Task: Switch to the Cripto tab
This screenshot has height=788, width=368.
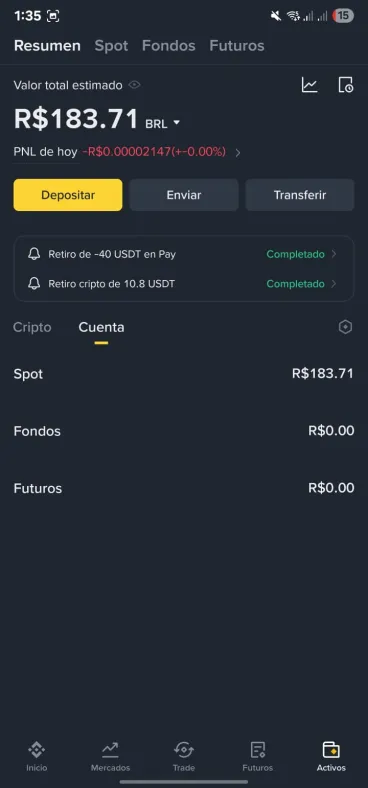Action: point(32,327)
